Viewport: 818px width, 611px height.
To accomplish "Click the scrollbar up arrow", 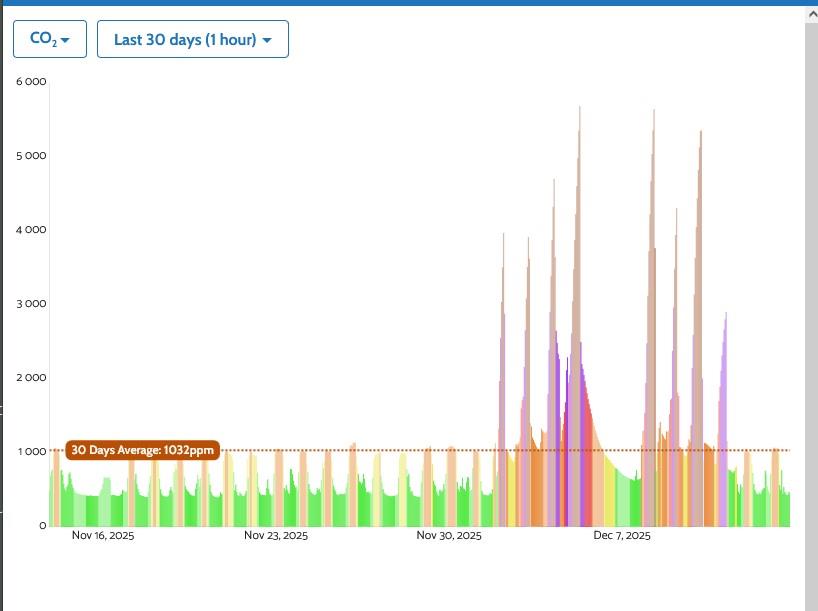I will tap(811, 15).
